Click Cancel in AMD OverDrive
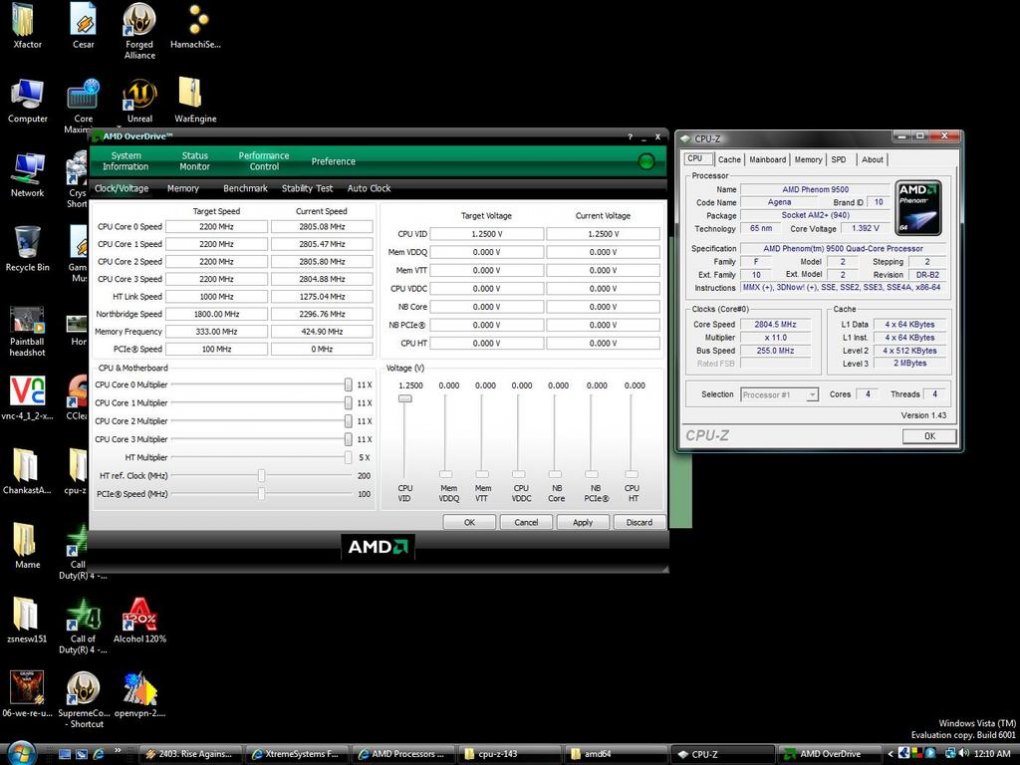Screen dimensions: 1020x765 526,522
